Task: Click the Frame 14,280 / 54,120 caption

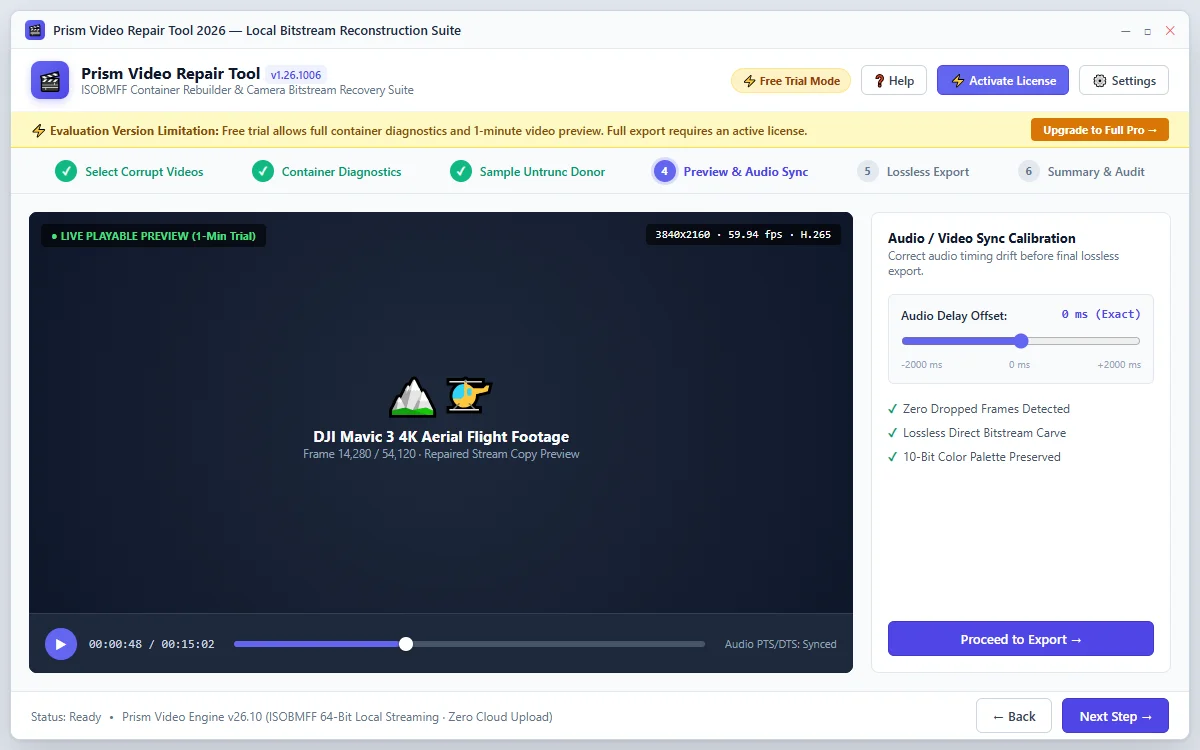Action: [x=441, y=454]
